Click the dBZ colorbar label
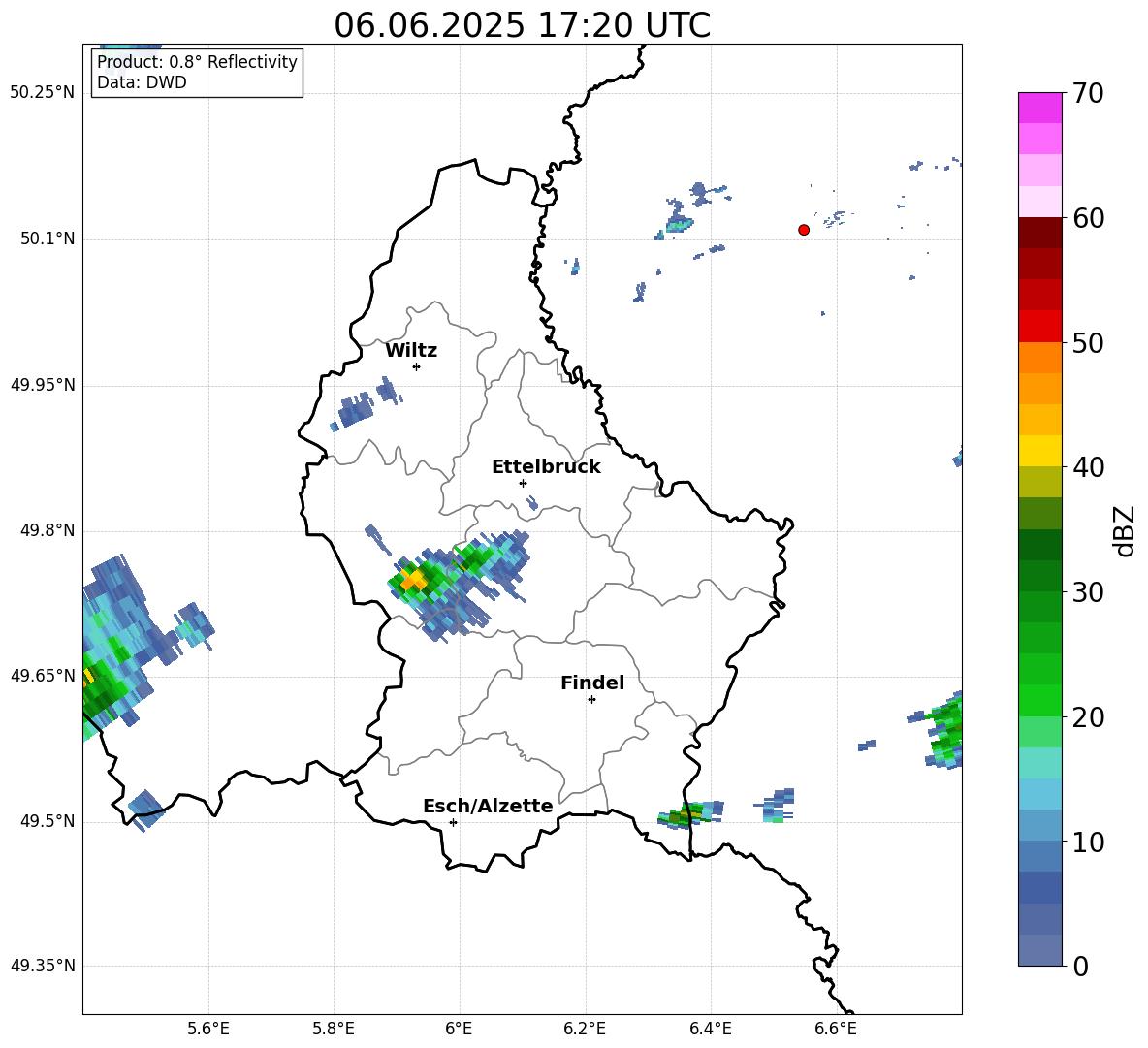This screenshot has height=1048, width=1148. coord(1124,530)
